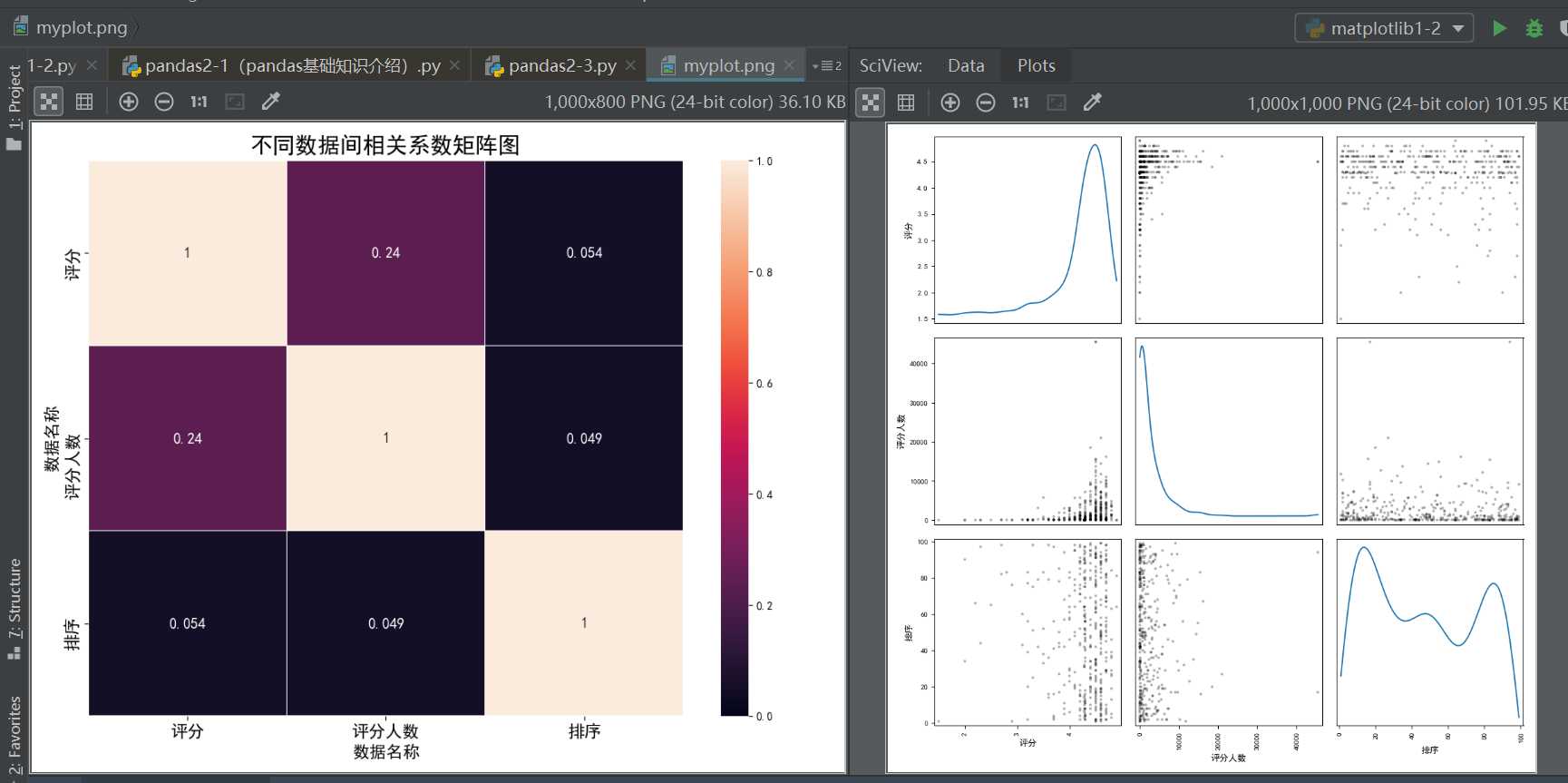1568x783 pixels.
Task: Fit SciView plot to window
Action: 1057,103
